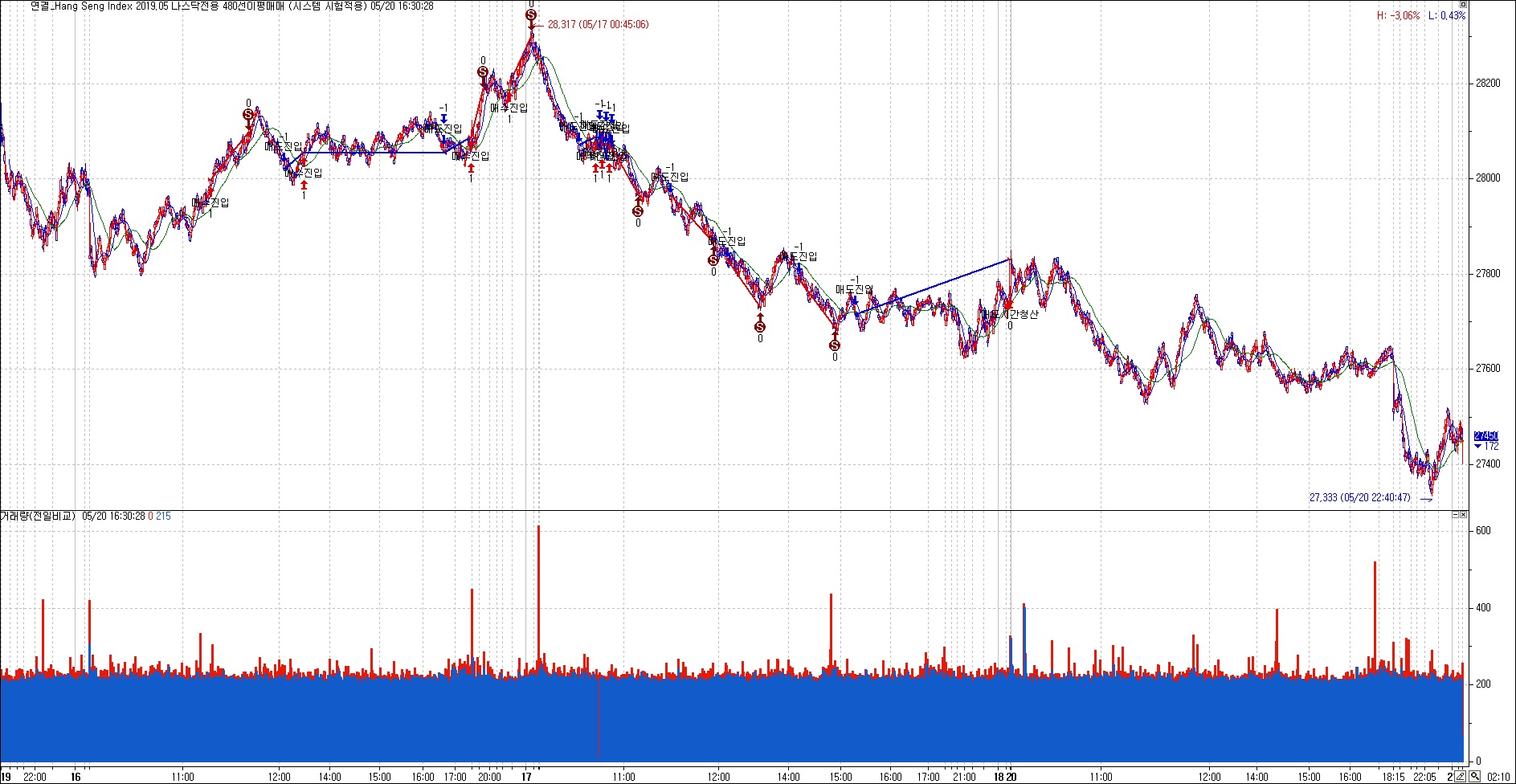Click the 02:10 time readout at corner

[x=1498, y=777]
